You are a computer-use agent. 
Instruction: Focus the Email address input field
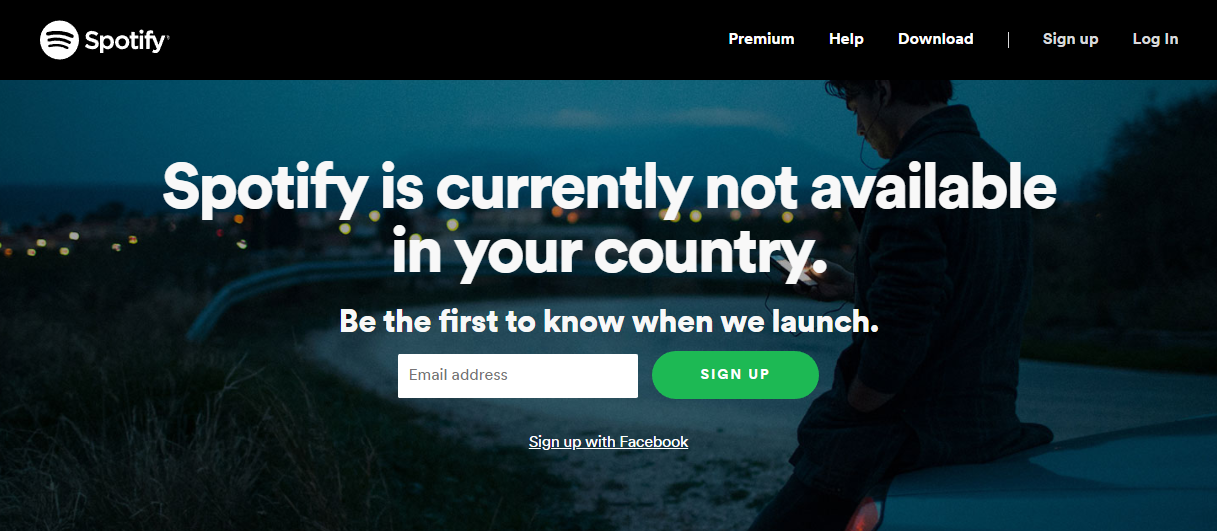(518, 375)
